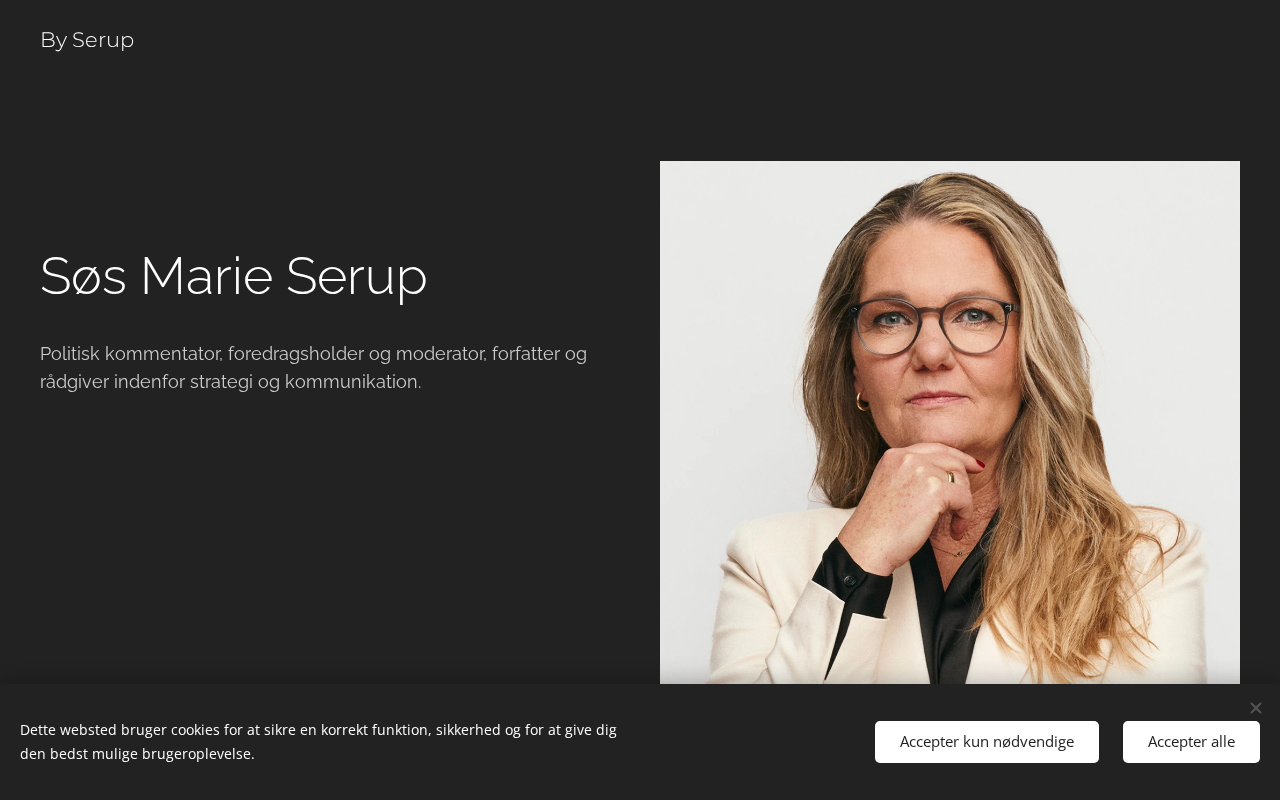This screenshot has height=800, width=1280.
Task: Click the word Marie in the main heading
Action: coord(206,276)
